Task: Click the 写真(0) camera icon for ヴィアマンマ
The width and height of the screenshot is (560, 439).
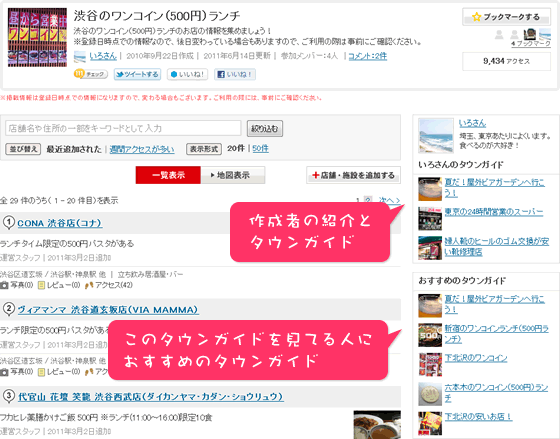Action: pyautogui.click(x=4, y=372)
